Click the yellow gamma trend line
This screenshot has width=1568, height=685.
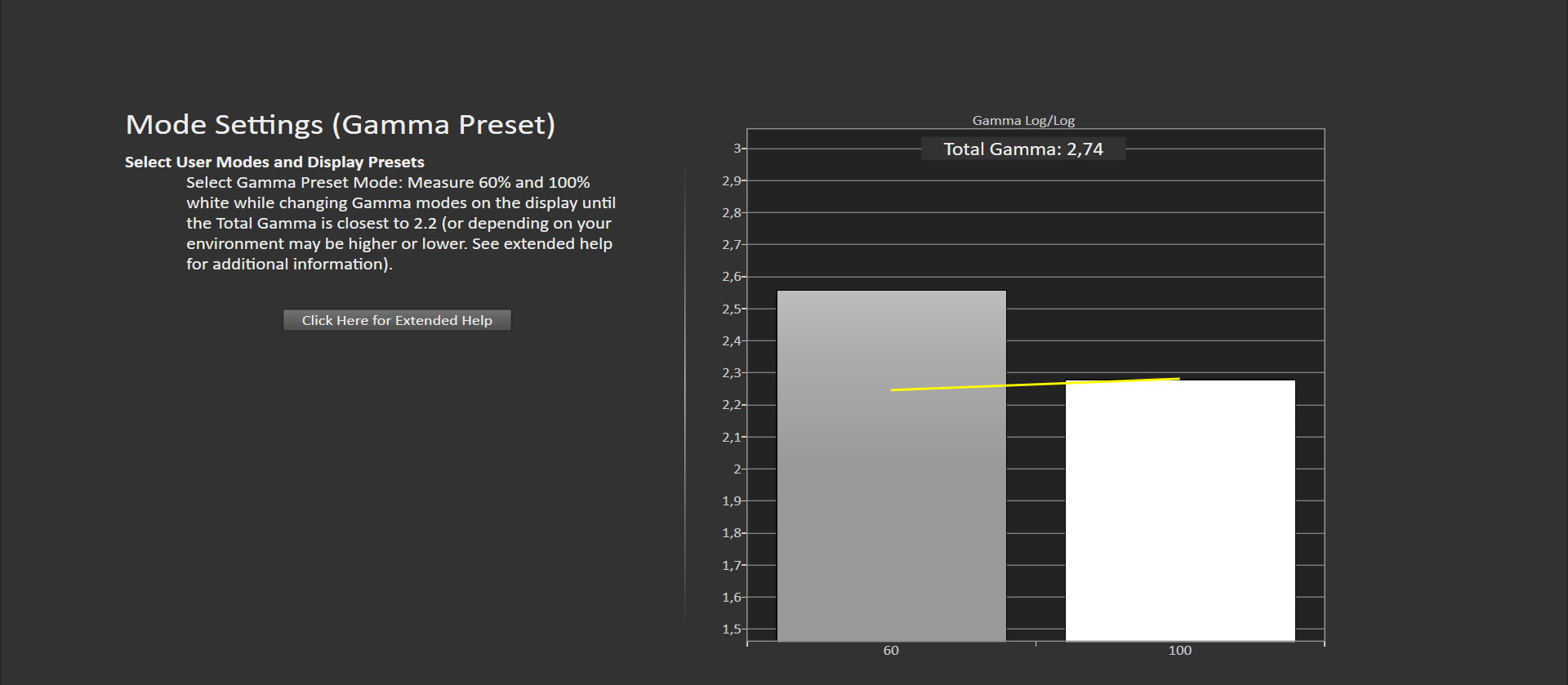(x=1035, y=385)
